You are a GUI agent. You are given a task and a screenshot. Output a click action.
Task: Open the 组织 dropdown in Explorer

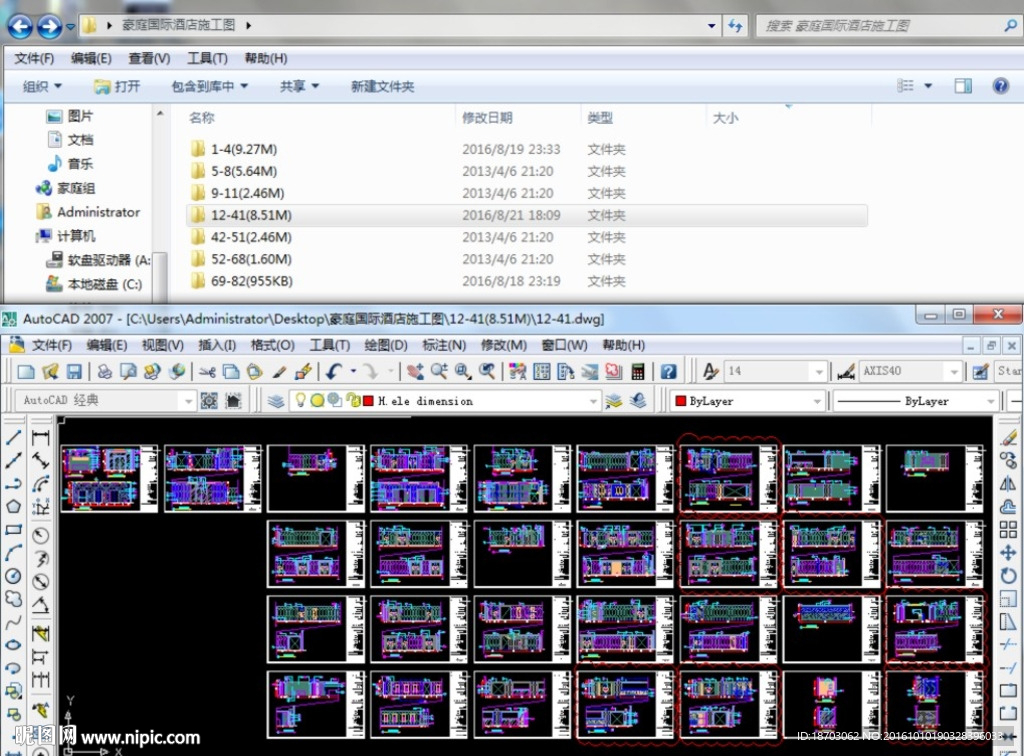pos(42,86)
